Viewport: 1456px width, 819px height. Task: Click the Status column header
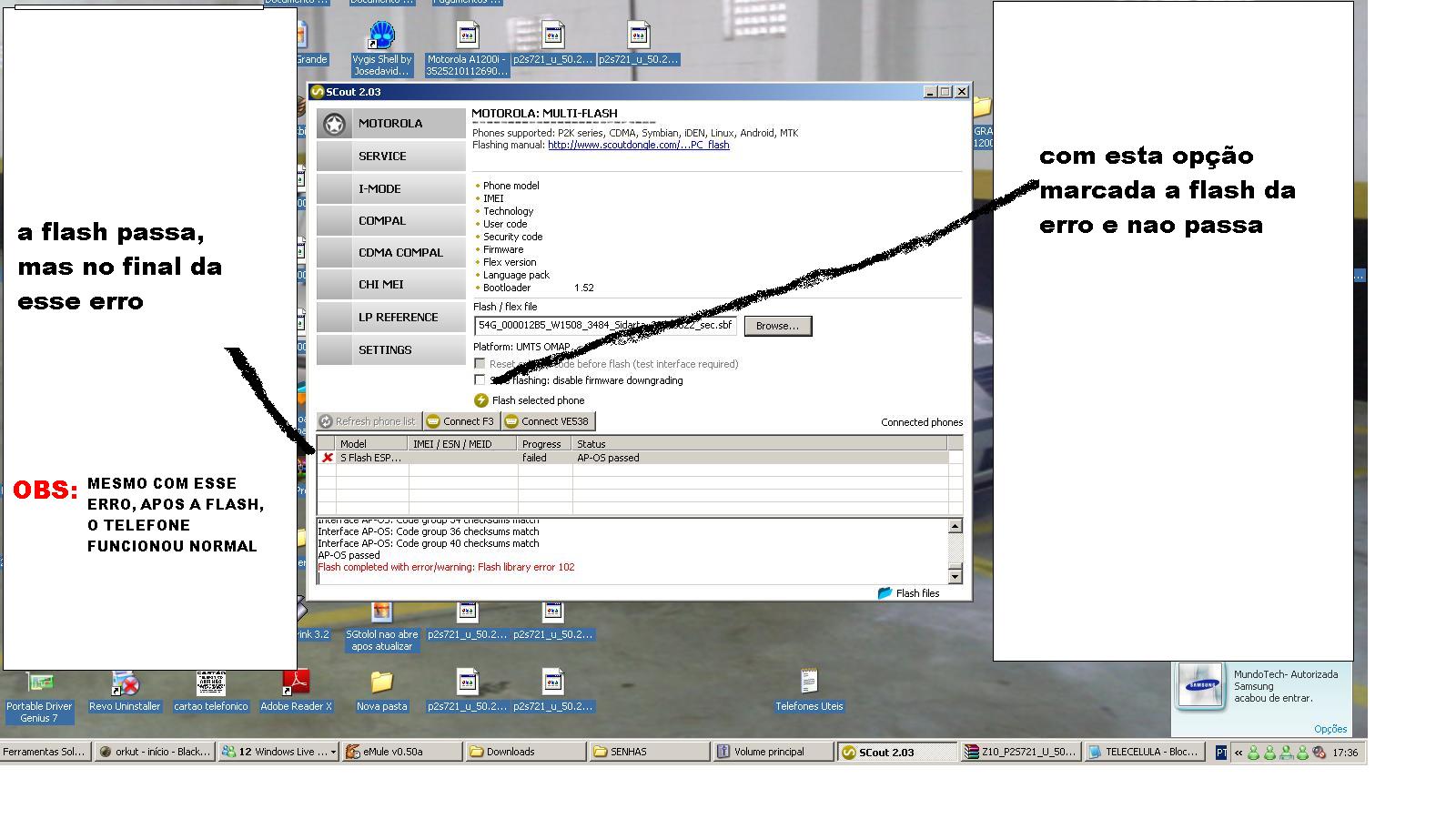(760, 444)
